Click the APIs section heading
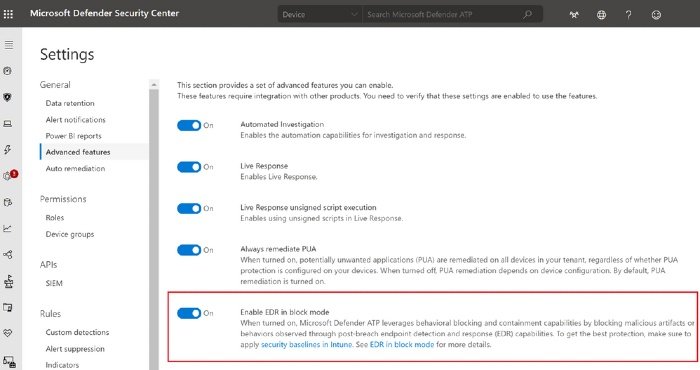 pyautogui.click(x=48, y=265)
